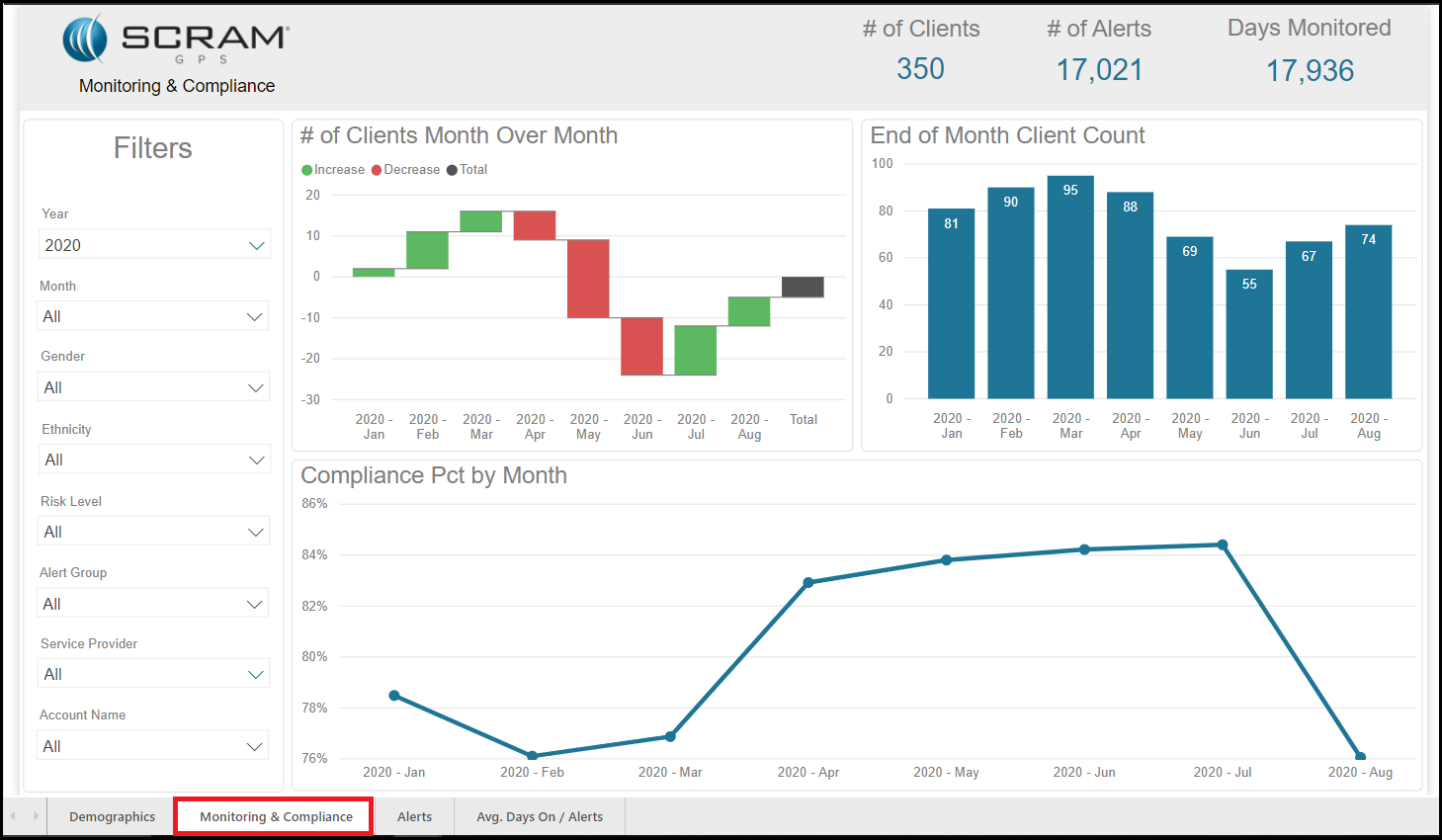Open the Risk Level filter dropdown
1442x840 pixels.
(x=153, y=532)
